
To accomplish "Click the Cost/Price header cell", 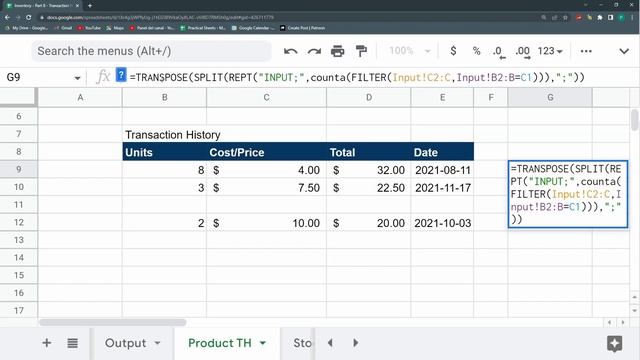I will tap(267, 152).
